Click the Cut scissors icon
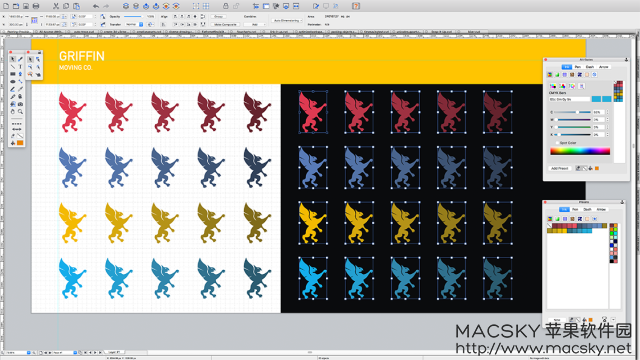 (x=56, y=6)
